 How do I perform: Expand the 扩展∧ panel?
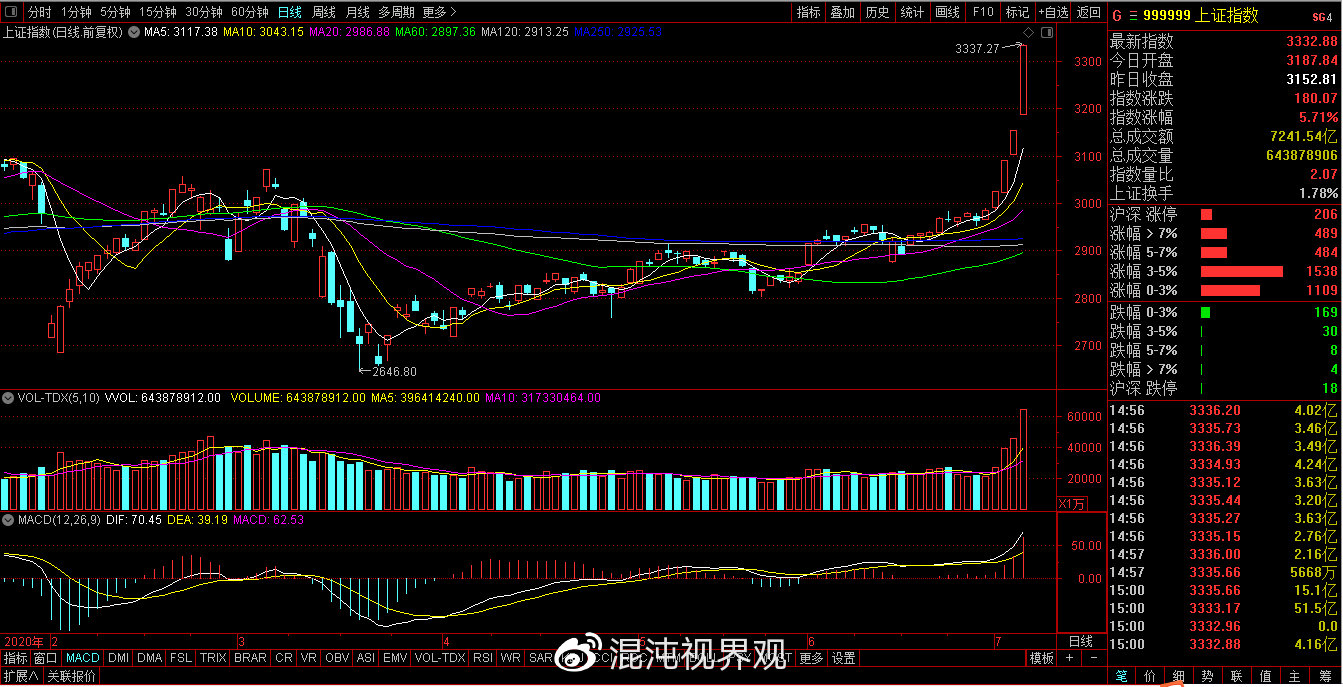point(21,676)
